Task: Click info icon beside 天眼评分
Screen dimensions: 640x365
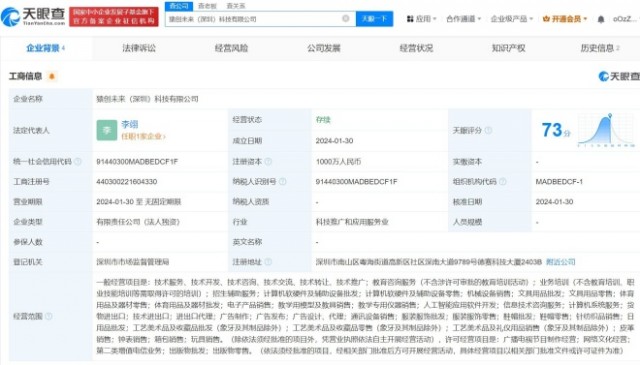Action: click(x=488, y=130)
